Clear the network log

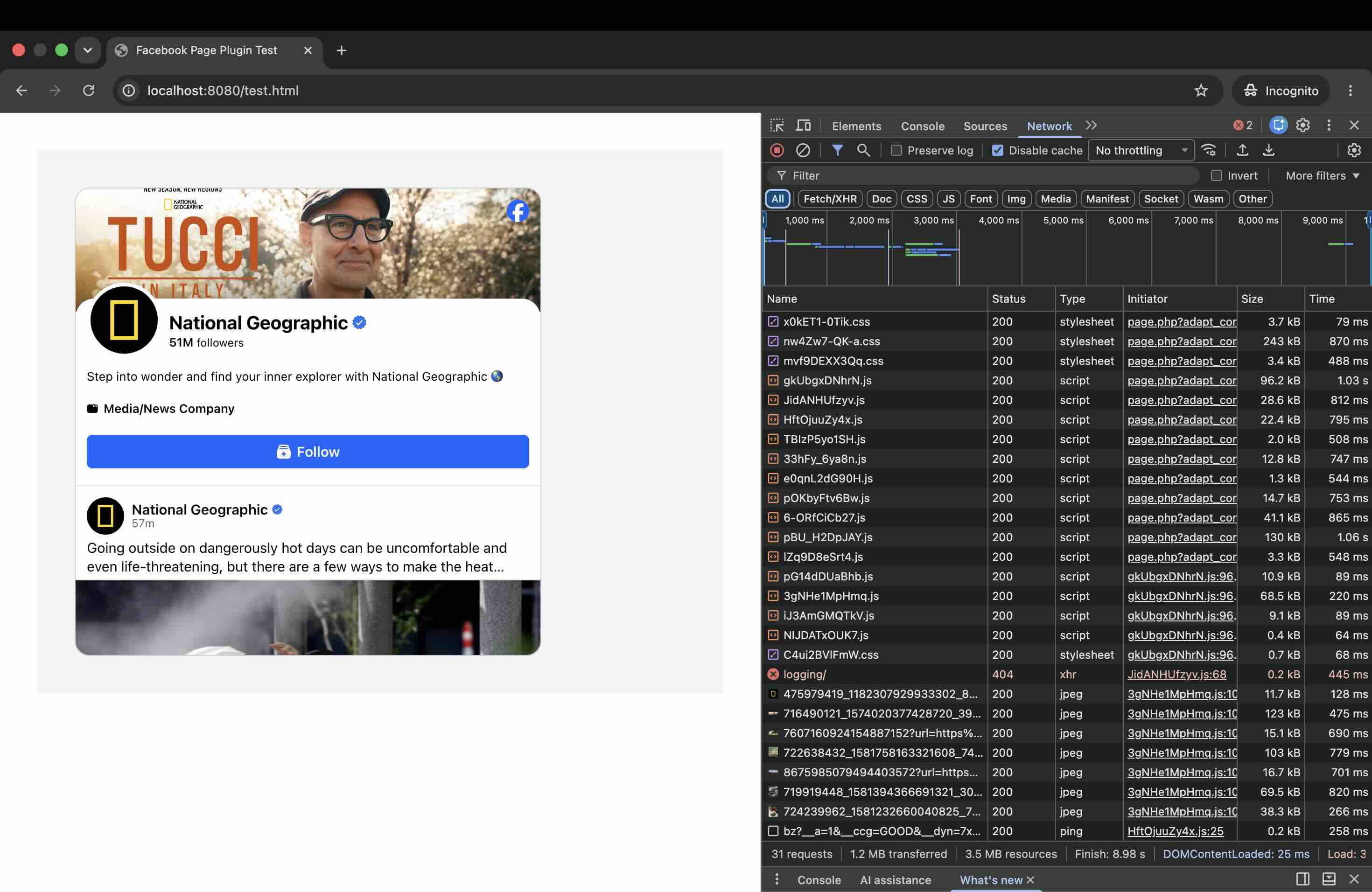coord(803,150)
